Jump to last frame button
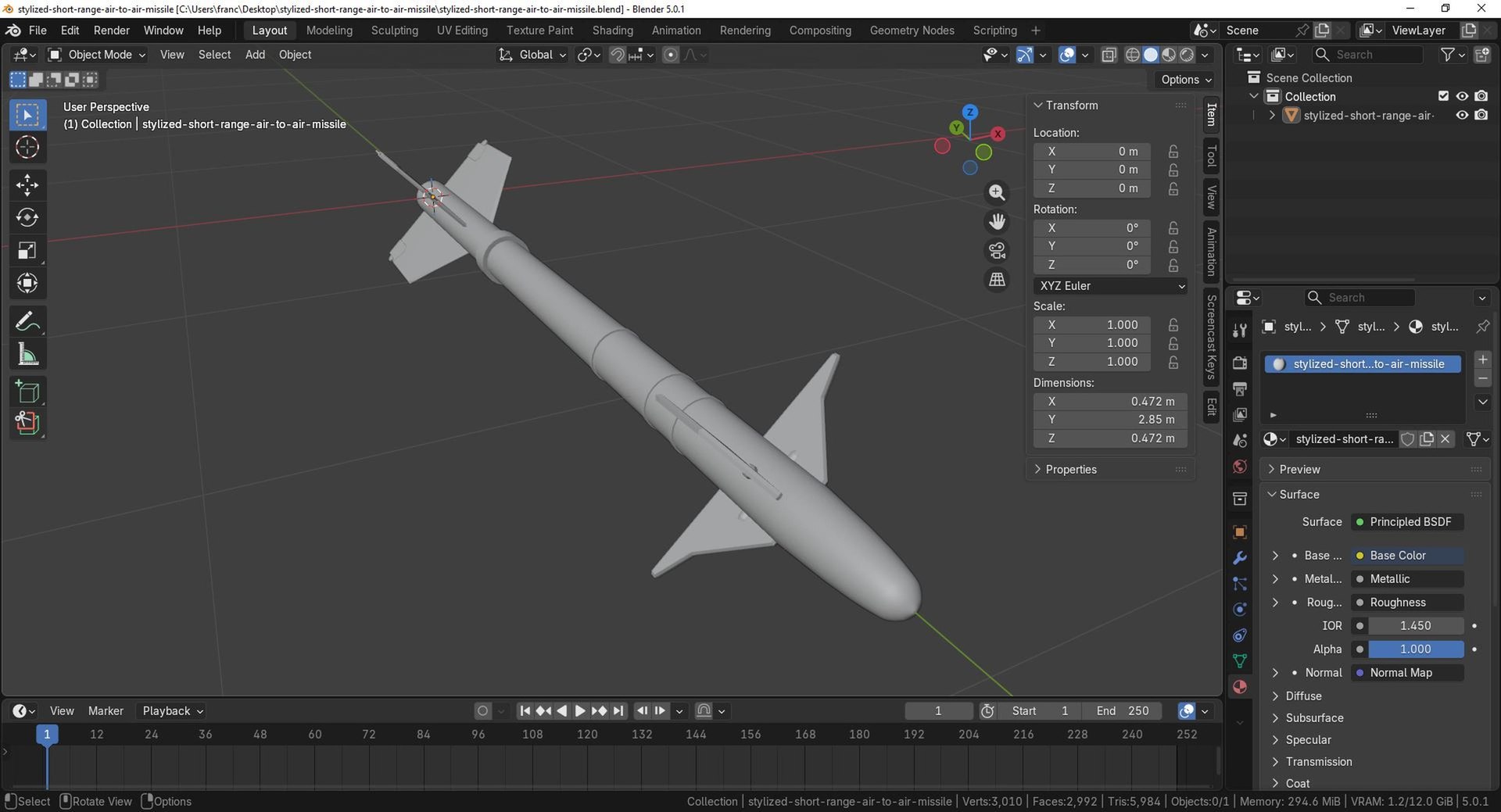Image resolution: width=1501 pixels, height=812 pixels. [x=618, y=711]
